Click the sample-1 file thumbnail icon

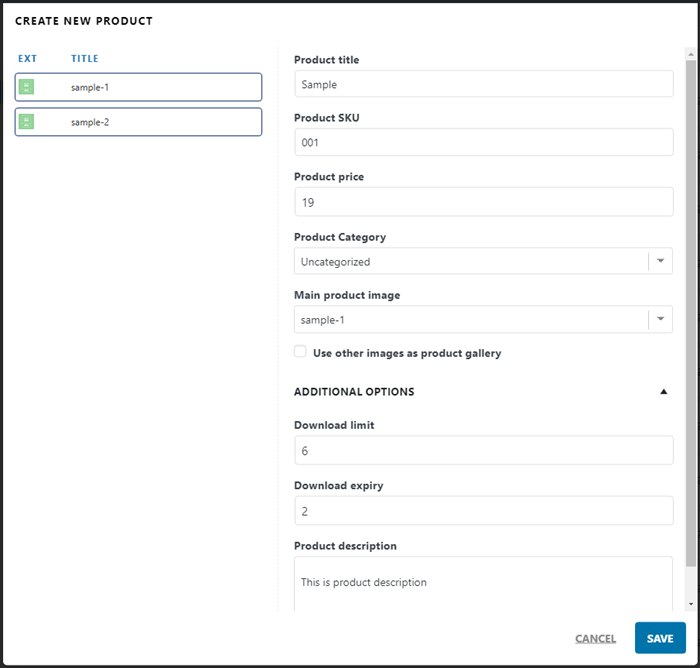tap(27, 87)
